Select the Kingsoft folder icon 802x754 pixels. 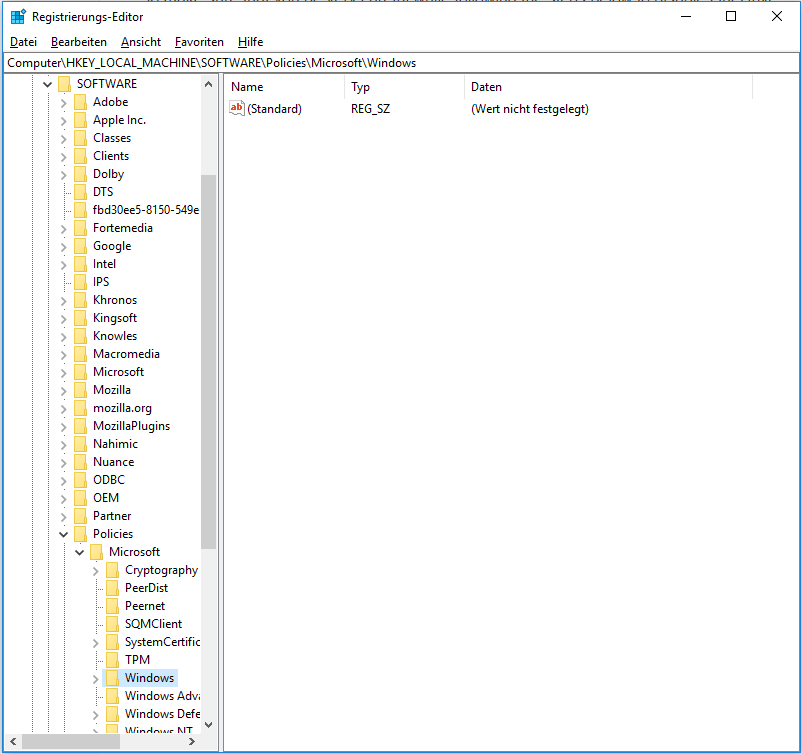click(80, 318)
